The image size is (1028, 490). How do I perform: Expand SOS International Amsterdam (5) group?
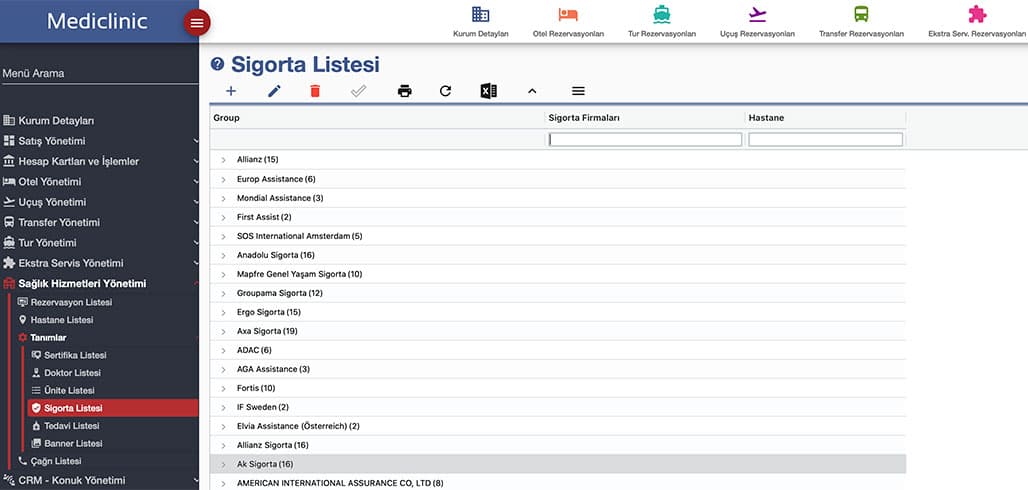[x=223, y=236]
